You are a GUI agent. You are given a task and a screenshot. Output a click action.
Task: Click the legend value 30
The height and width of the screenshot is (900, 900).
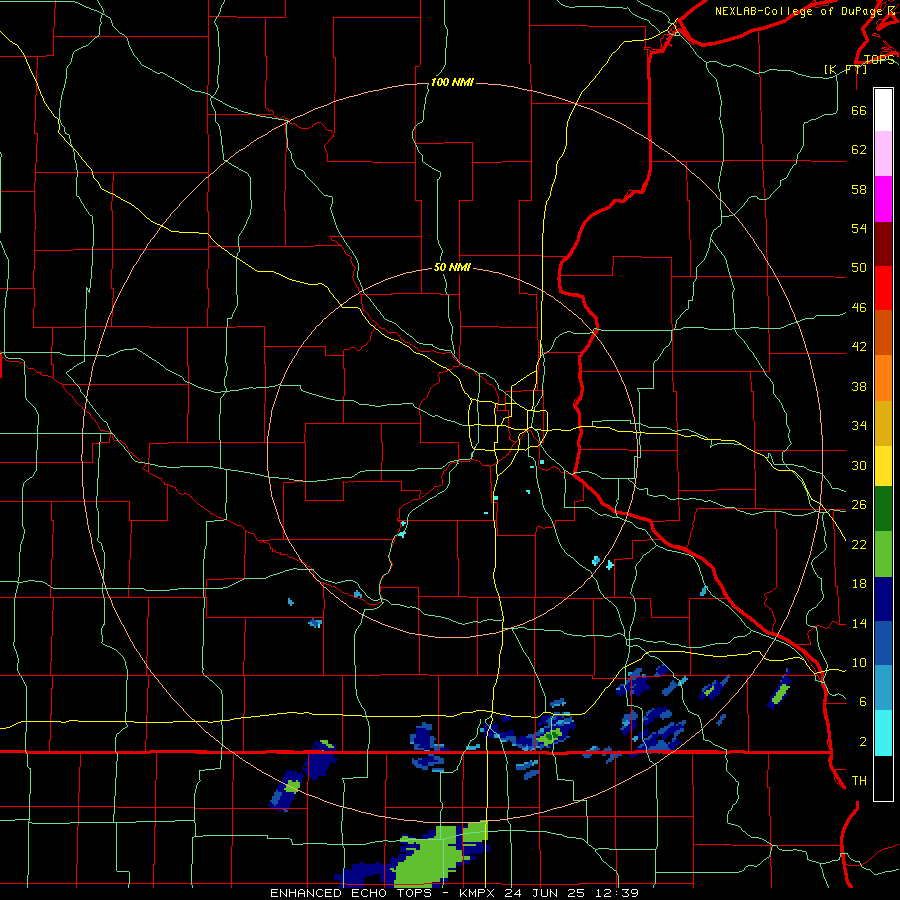(x=859, y=465)
